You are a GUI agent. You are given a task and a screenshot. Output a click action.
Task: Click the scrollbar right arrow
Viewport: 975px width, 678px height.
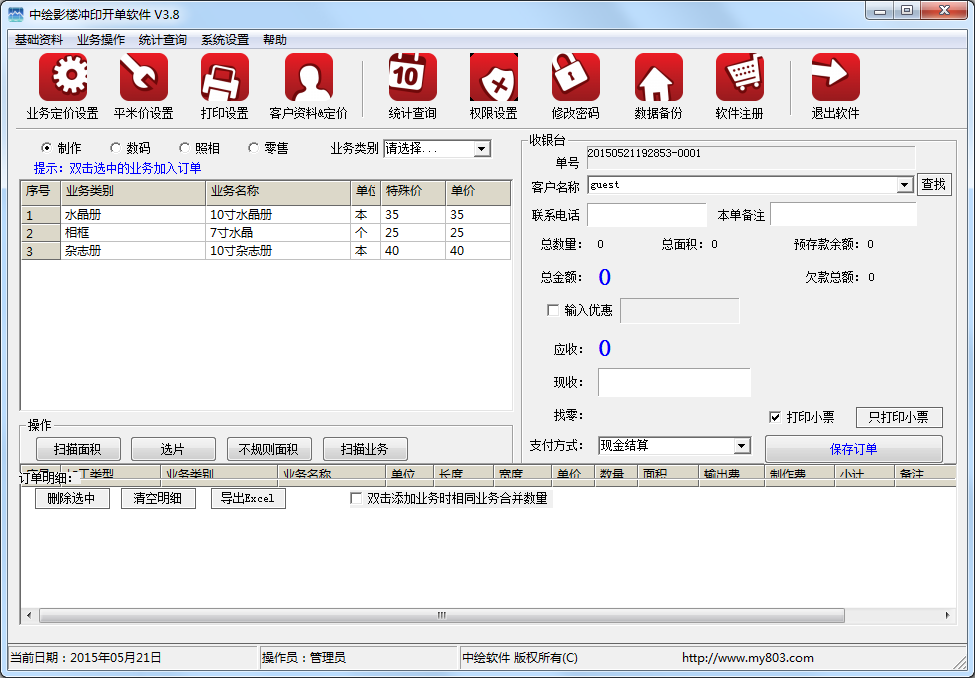947,615
